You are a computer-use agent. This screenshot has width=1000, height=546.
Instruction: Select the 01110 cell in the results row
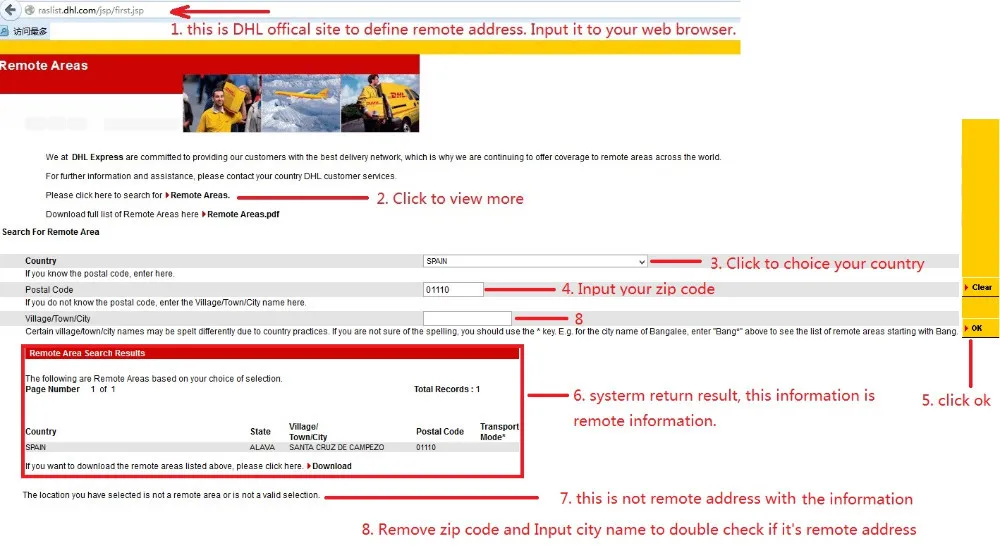coord(426,447)
